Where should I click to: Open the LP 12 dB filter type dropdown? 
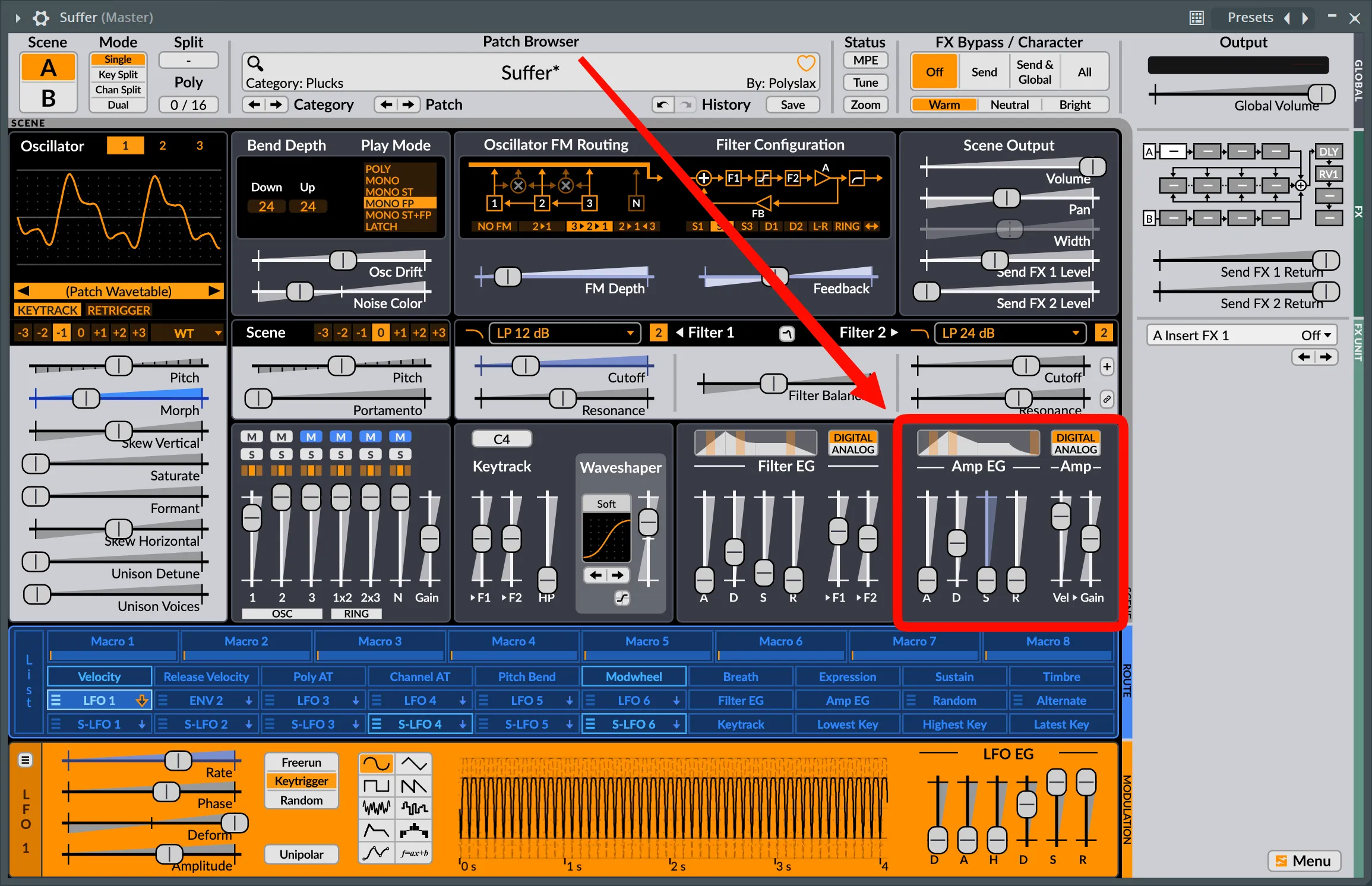coord(564,333)
